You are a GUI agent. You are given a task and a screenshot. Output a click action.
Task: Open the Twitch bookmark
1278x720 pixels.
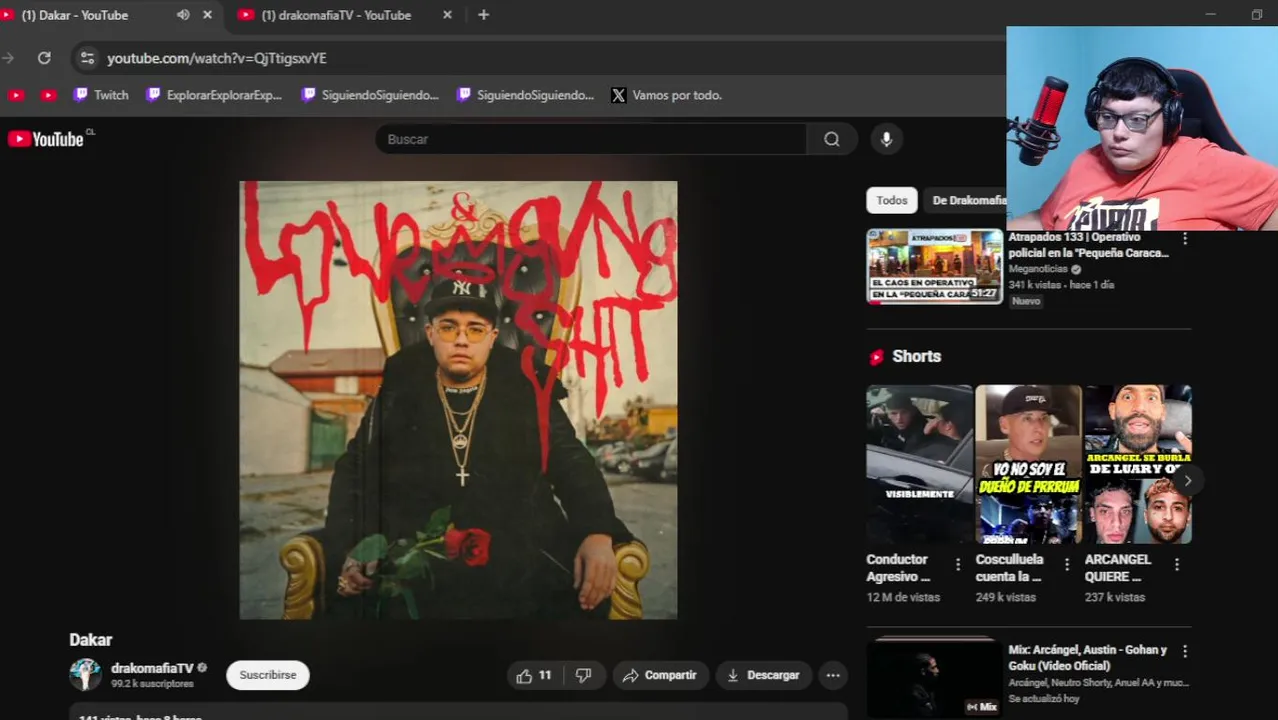click(x=101, y=95)
